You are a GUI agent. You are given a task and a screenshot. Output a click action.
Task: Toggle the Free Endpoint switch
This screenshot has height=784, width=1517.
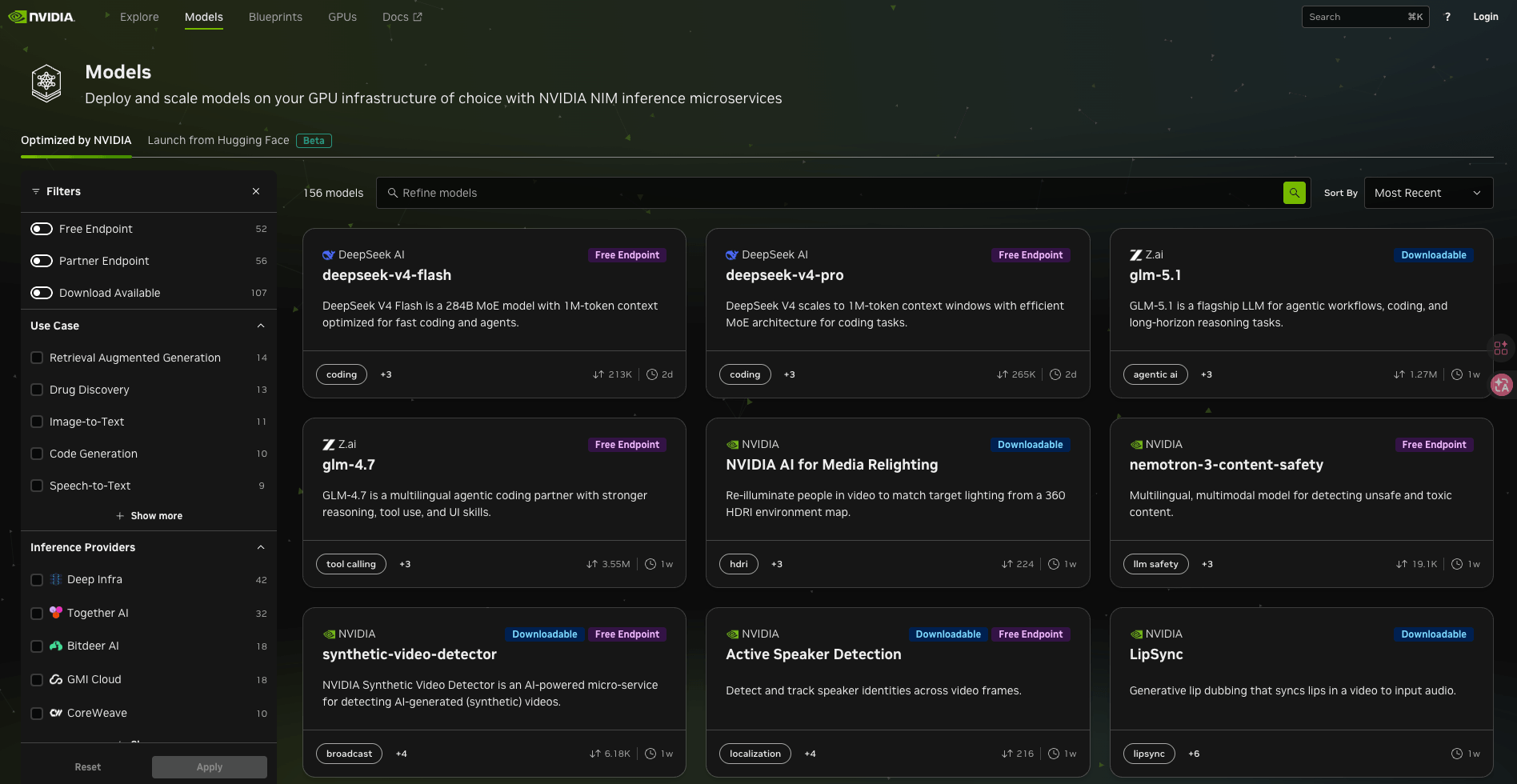tap(42, 229)
